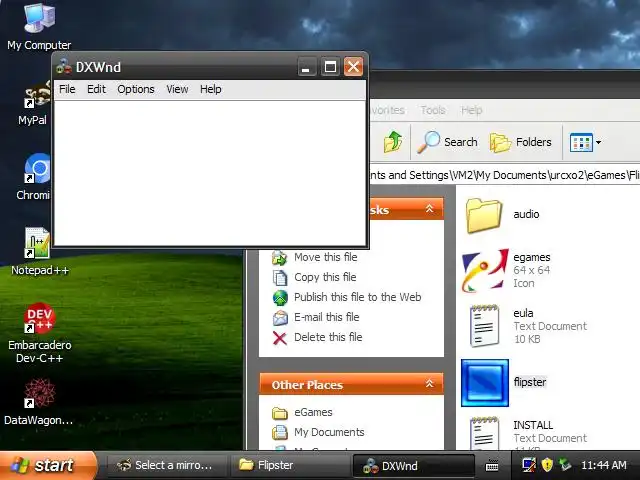Open Explorer Help menu
Screen dimensions: 640x480
471,110
